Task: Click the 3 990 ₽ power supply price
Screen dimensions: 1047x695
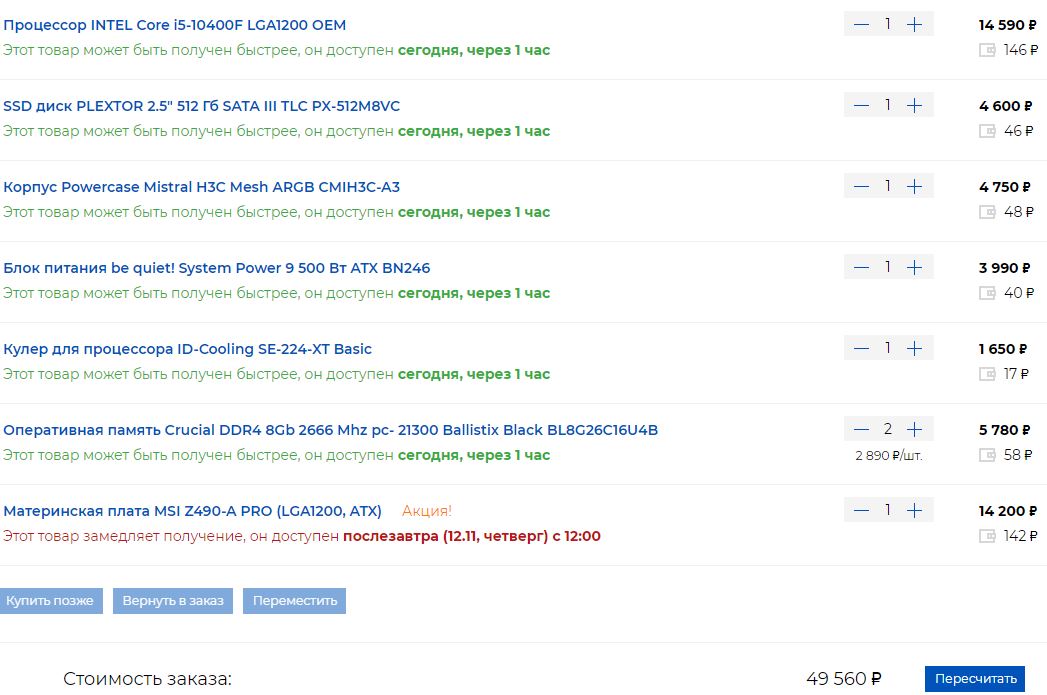Action: click(x=1005, y=268)
